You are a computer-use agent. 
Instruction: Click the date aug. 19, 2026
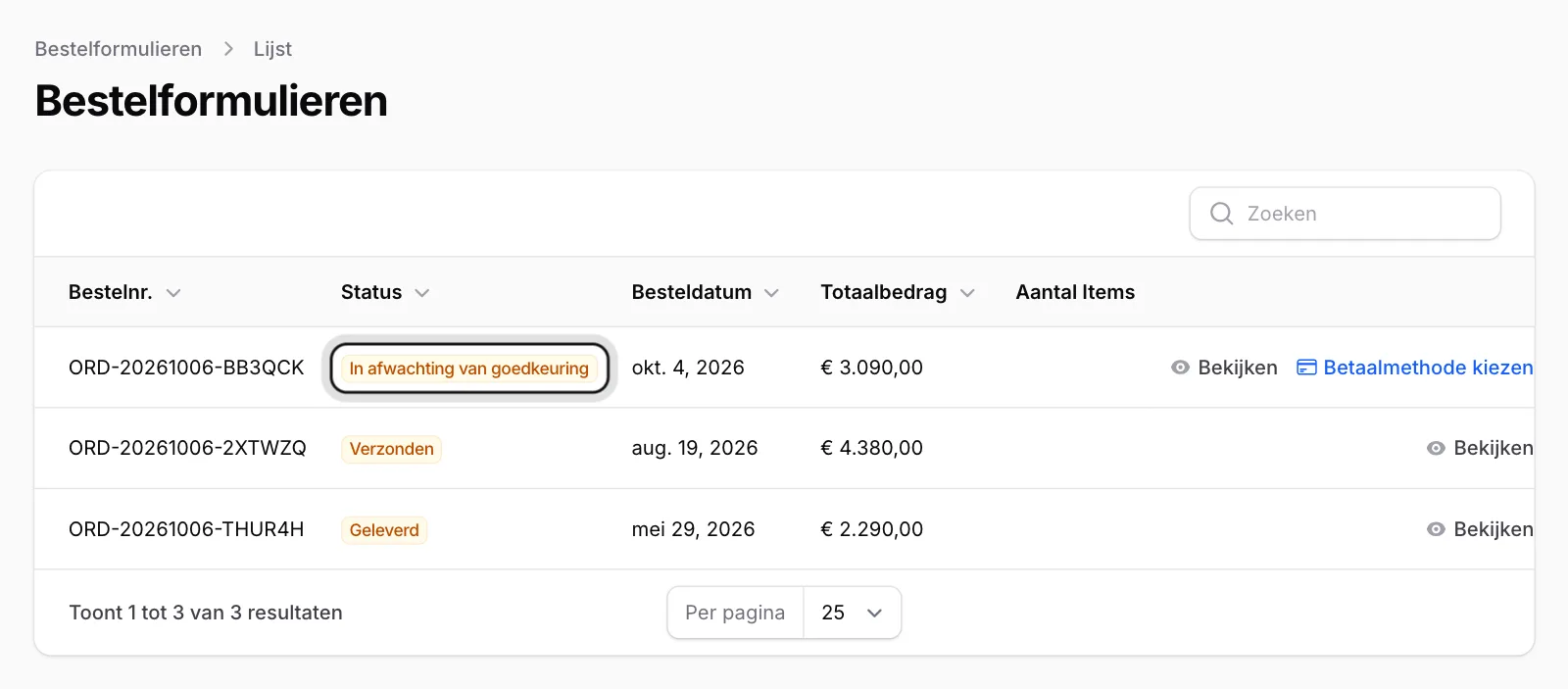tap(695, 448)
